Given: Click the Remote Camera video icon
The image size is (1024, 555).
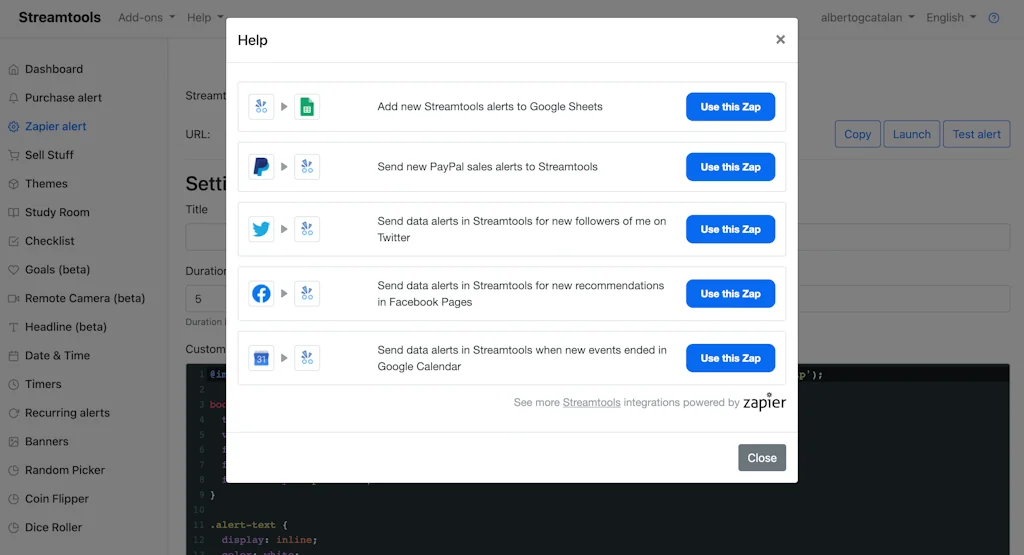Looking at the screenshot, I should (13, 298).
